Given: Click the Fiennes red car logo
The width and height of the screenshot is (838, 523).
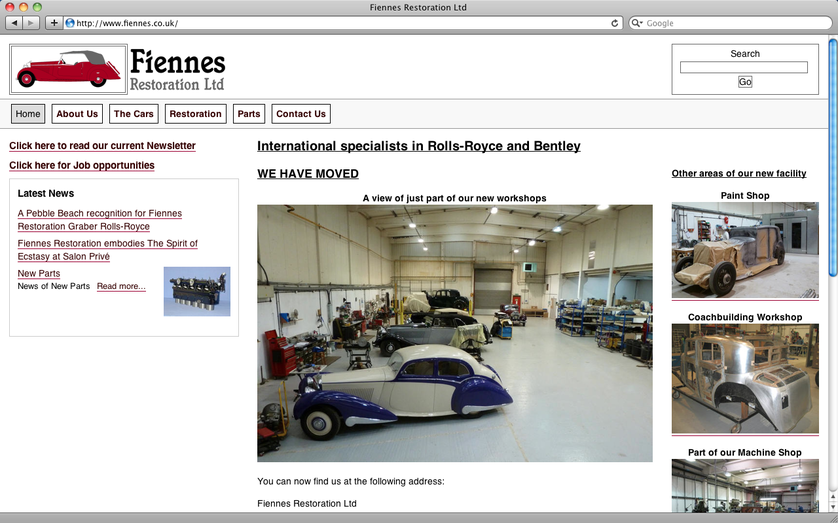Looking at the screenshot, I should [x=68, y=69].
